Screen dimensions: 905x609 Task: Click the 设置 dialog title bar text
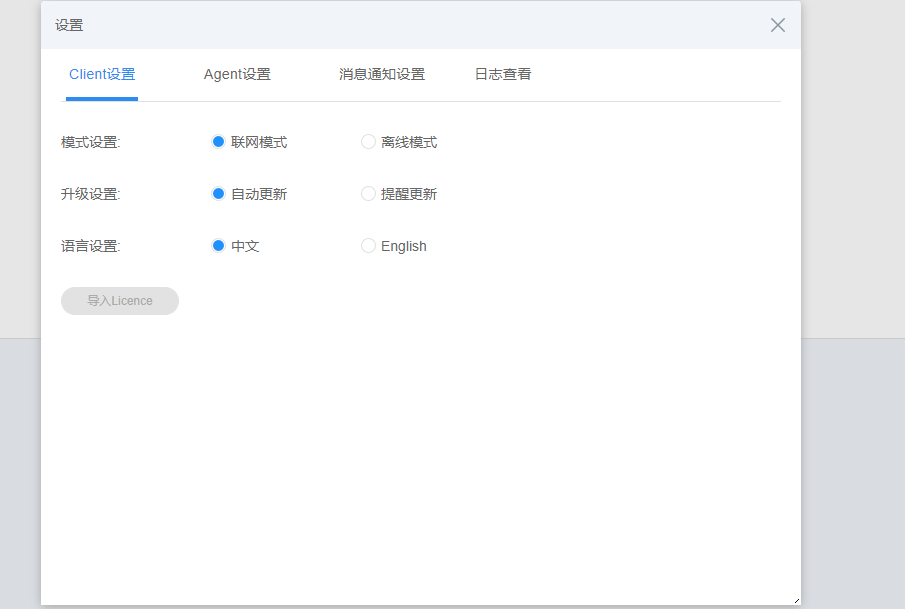70,26
